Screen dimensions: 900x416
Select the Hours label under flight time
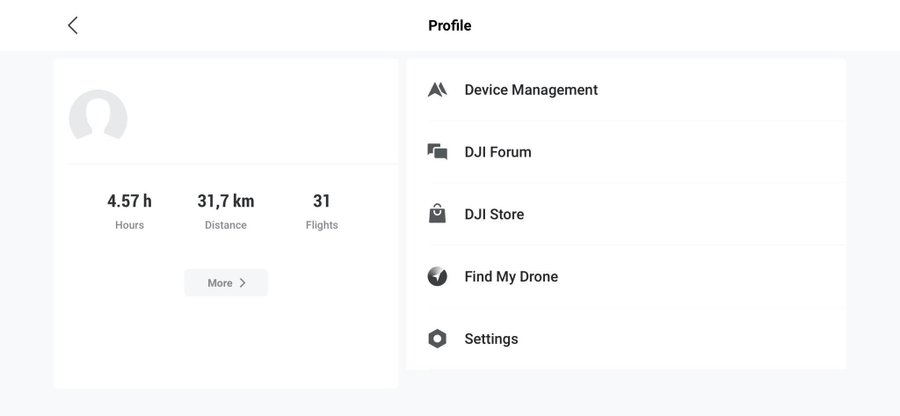(130, 225)
